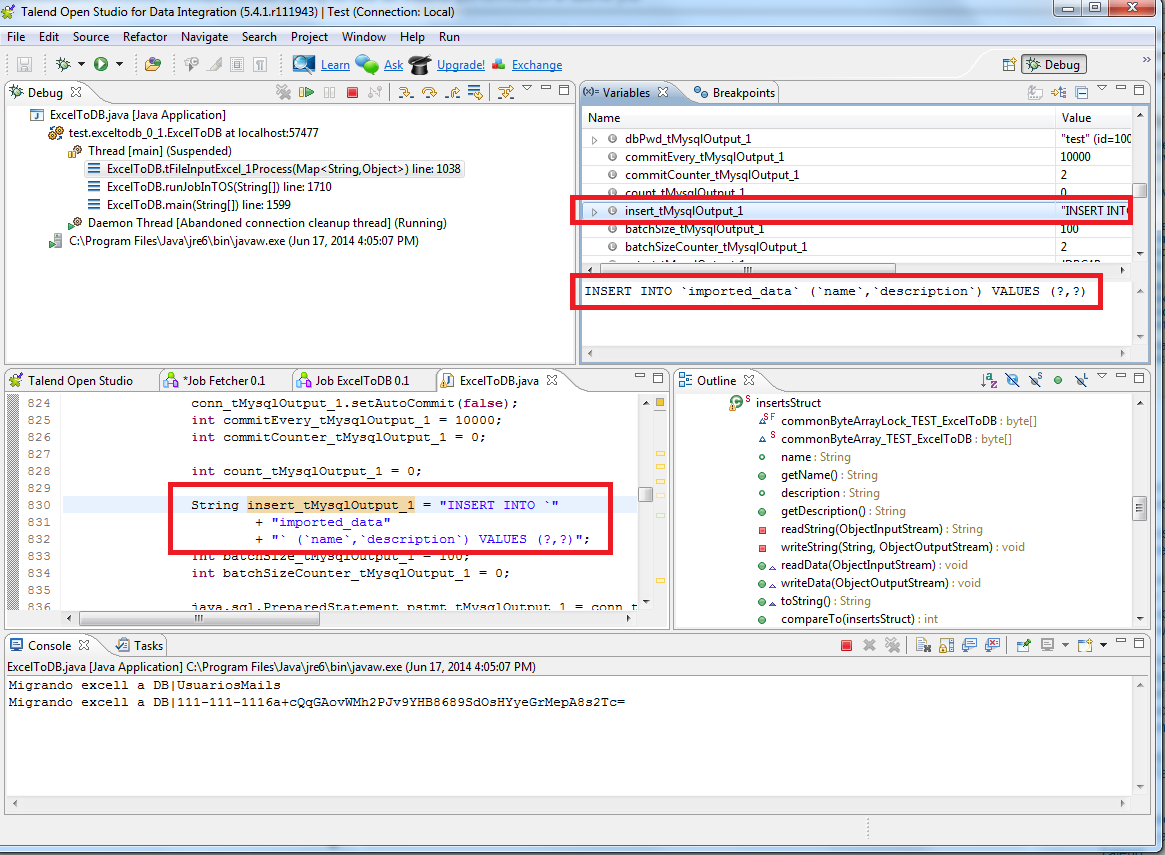Open Outline view menu triangle
Viewport: 1165px width, 855px height.
click(1102, 377)
